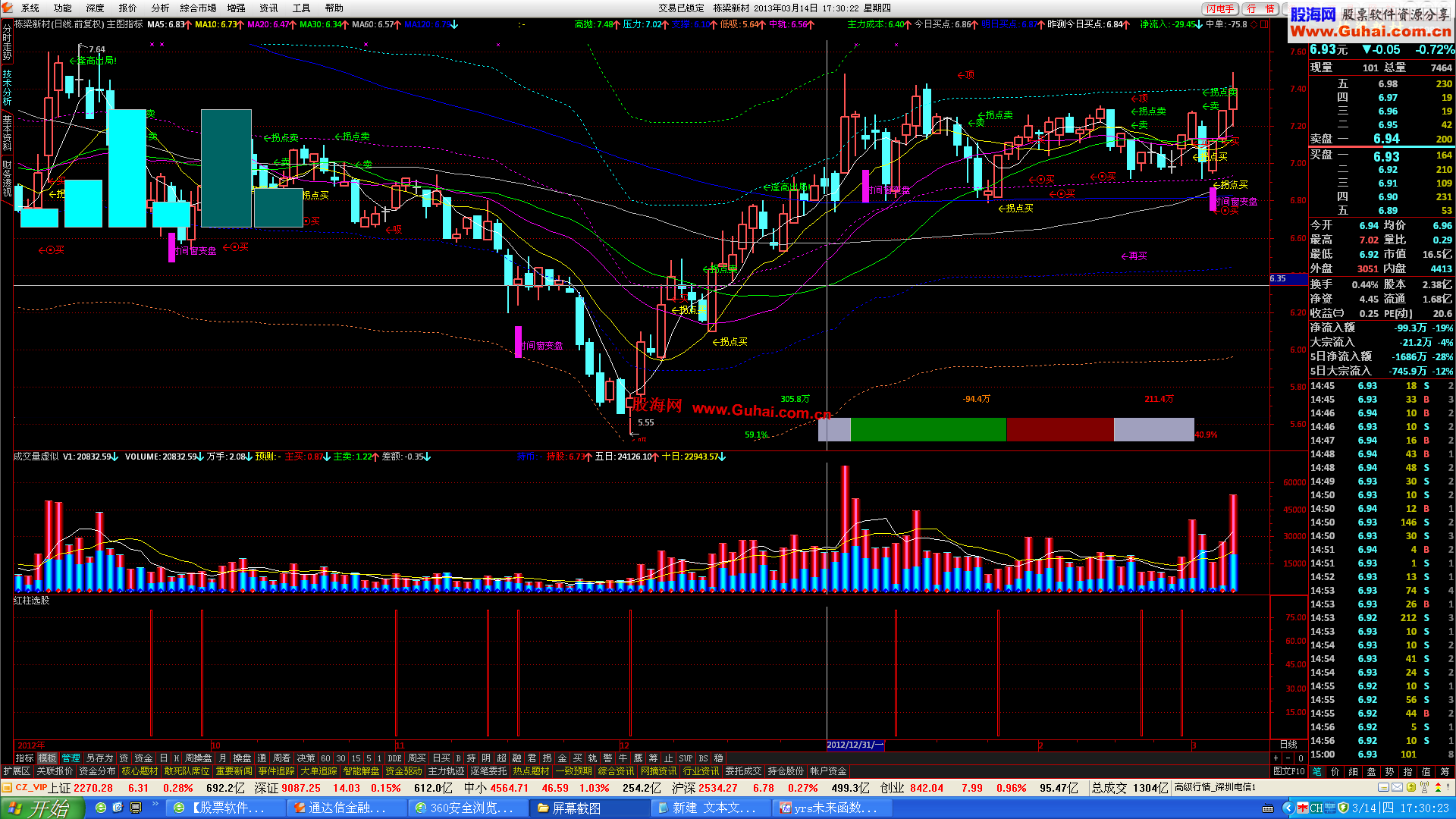Select the DDE indicator shortcut
The image size is (1456, 819).
(394, 758)
